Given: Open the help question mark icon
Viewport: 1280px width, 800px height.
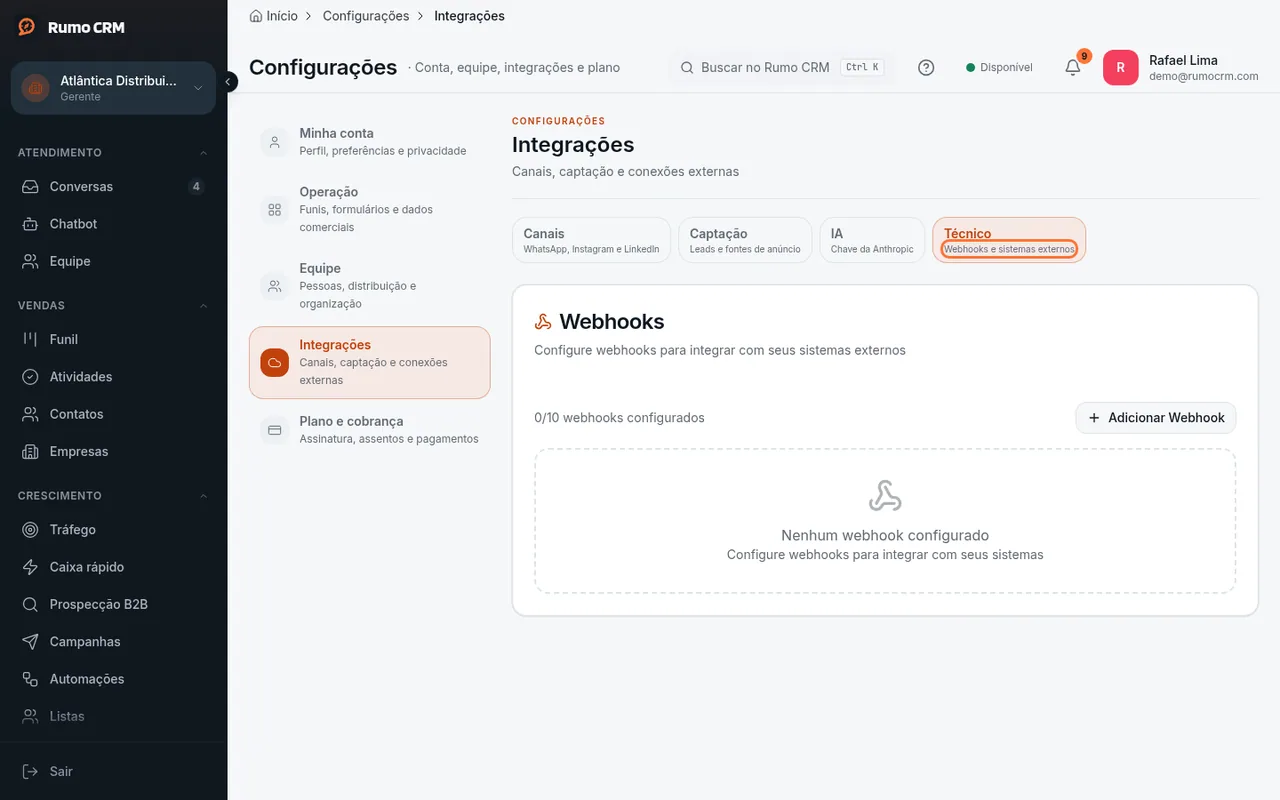Looking at the screenshot, I should 926,68.
